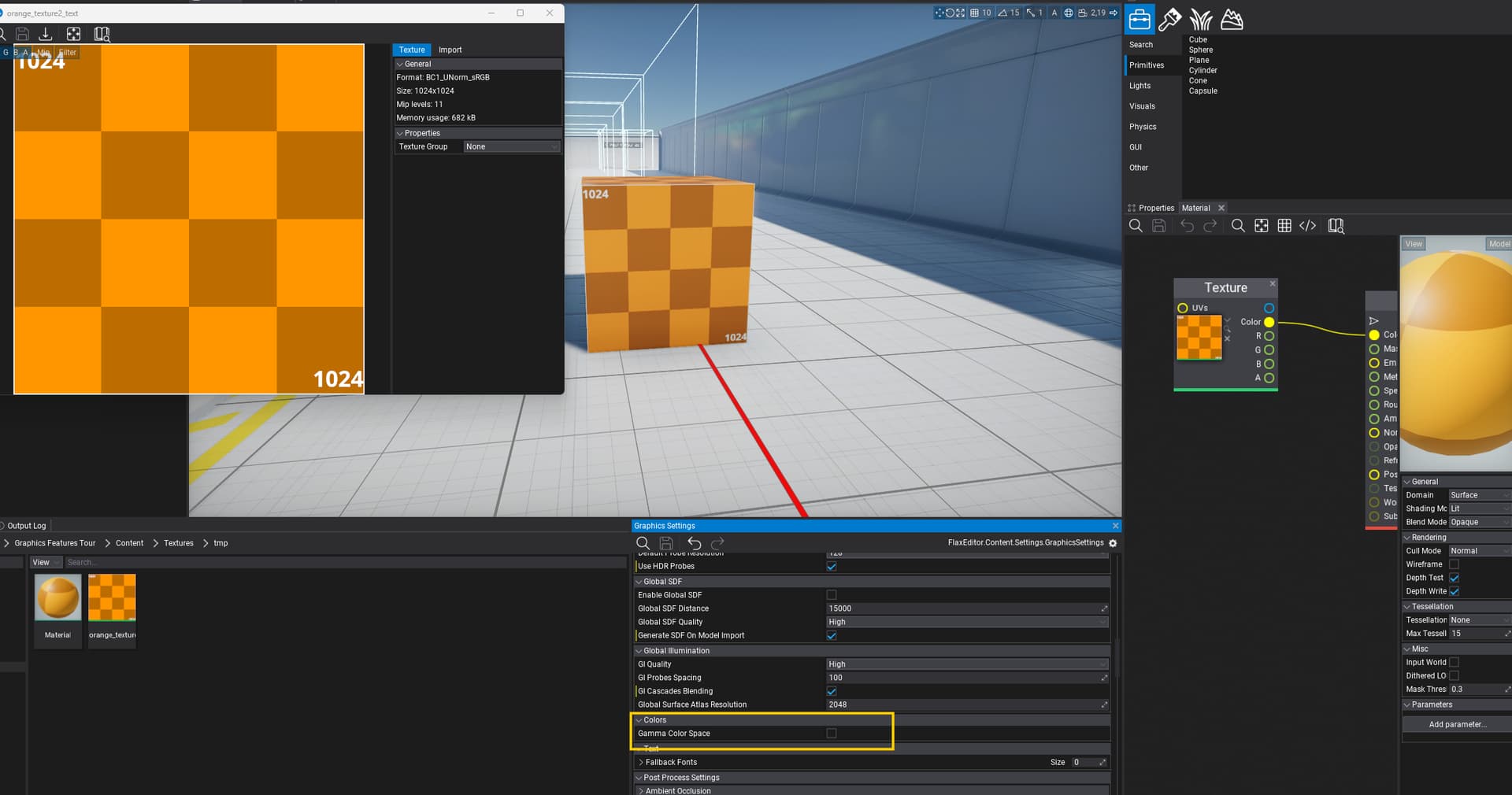
Task: Click the grid icon in Material editor toolbar
Action: [1284, 226]
